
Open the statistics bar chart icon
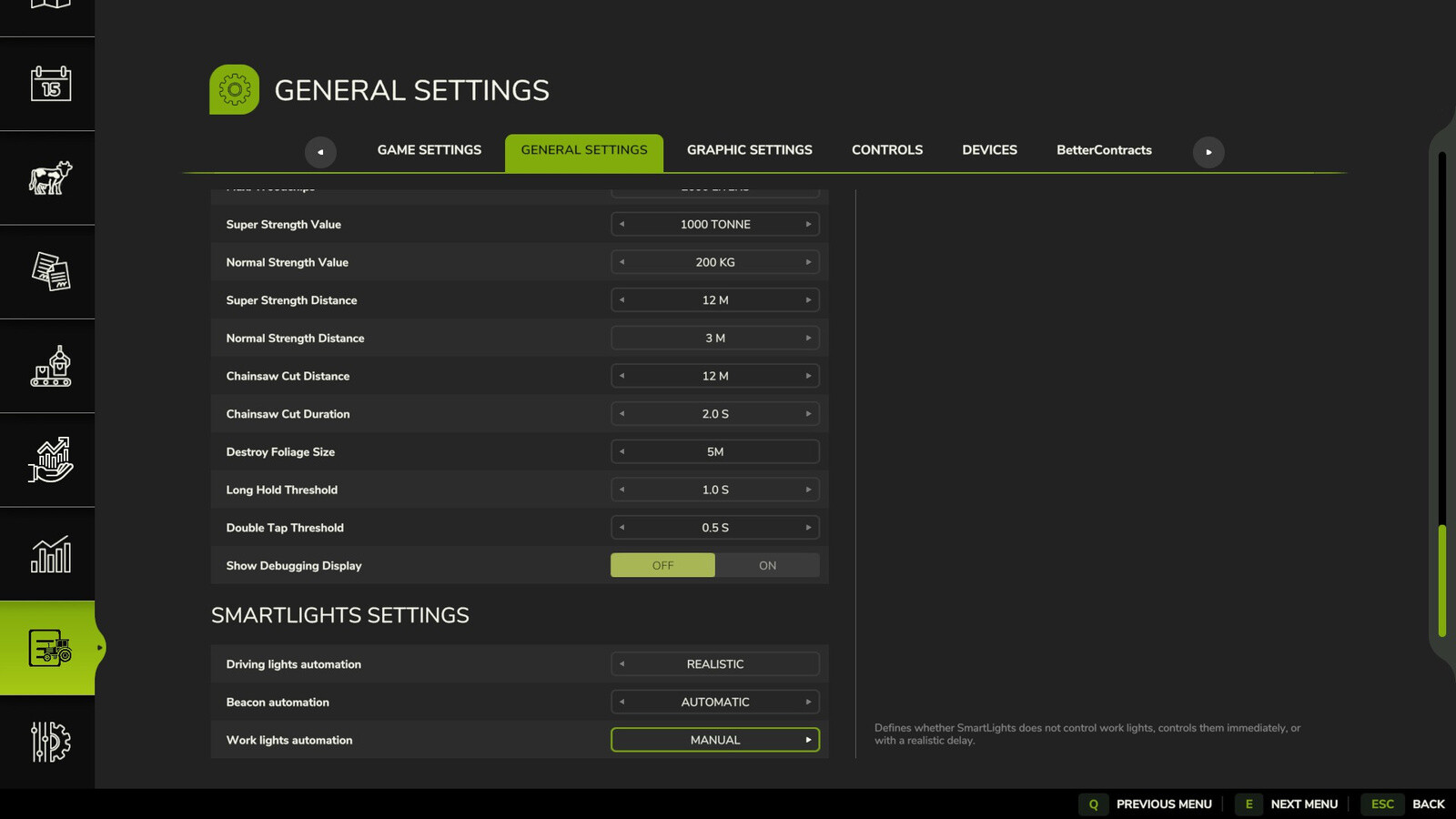(50, 554)
